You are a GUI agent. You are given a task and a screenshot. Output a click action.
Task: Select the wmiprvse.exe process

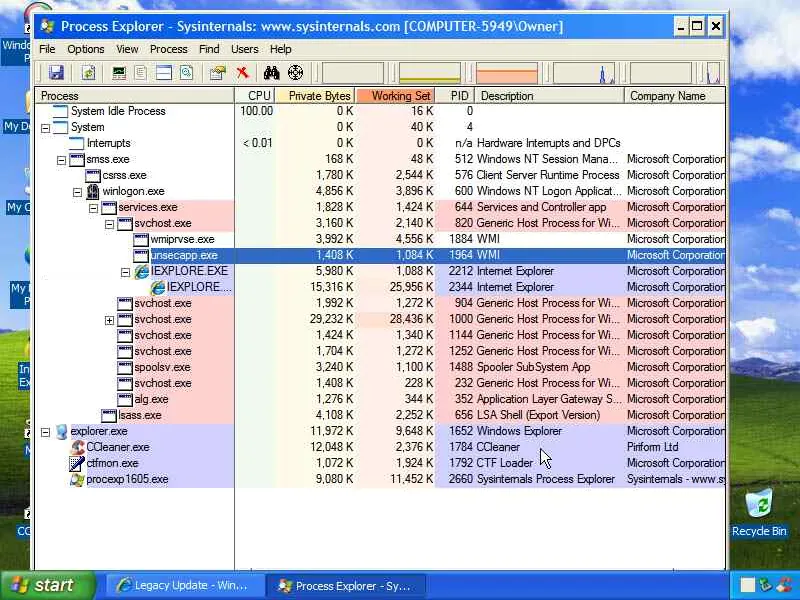380,239
